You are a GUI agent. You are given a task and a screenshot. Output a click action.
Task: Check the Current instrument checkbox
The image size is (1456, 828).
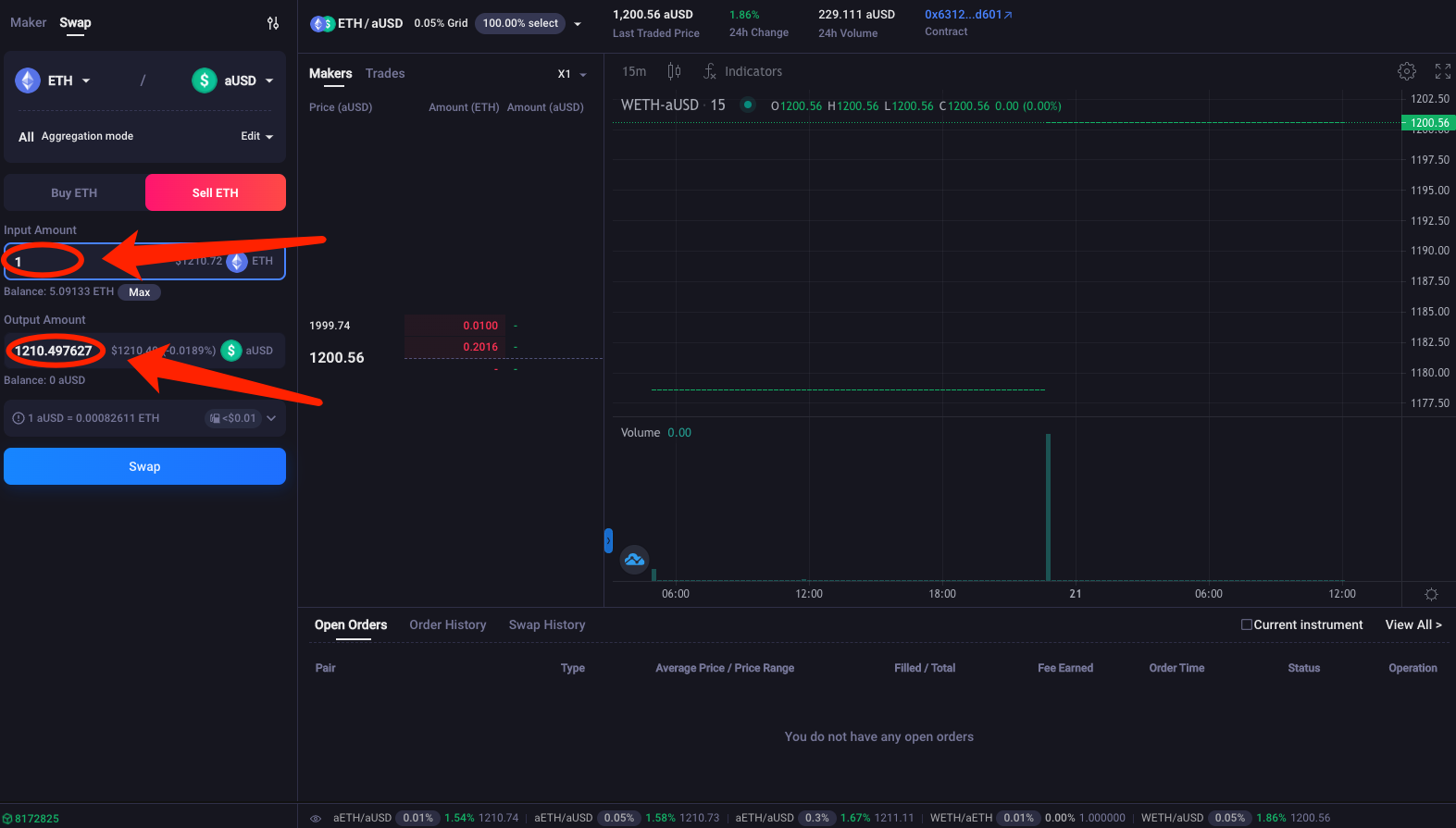coord(1247,624)
